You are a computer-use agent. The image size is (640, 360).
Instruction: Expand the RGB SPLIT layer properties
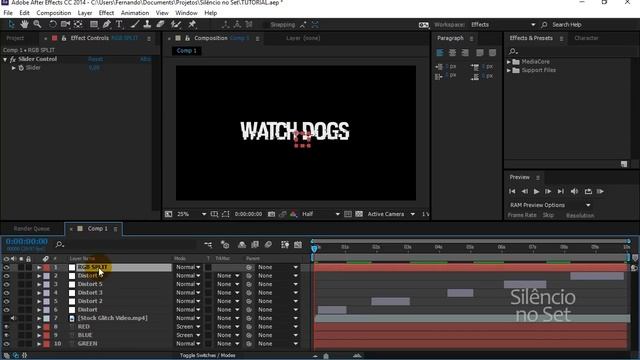(39, 267)
